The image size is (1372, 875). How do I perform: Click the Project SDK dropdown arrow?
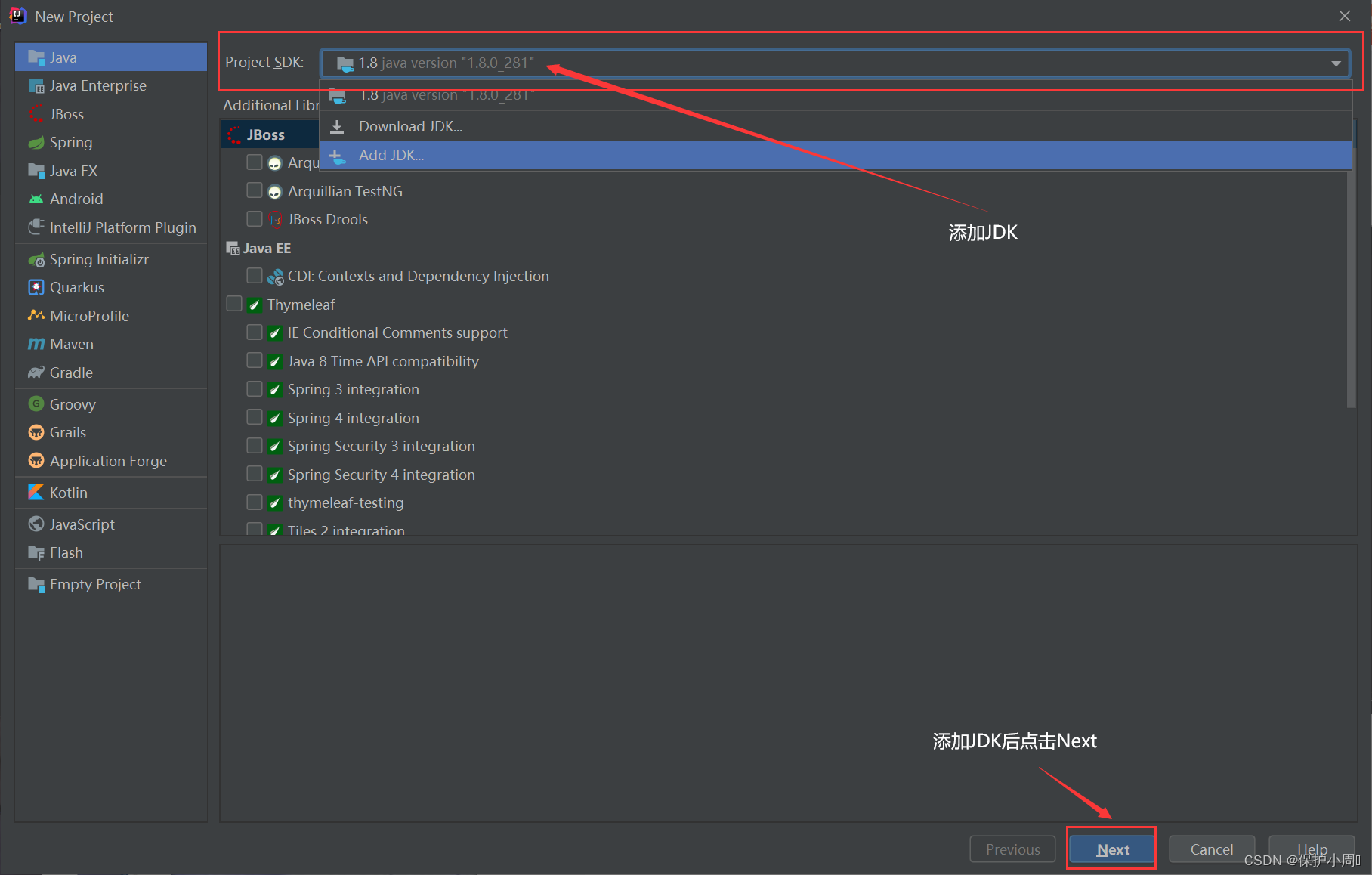click(1336, 63)
